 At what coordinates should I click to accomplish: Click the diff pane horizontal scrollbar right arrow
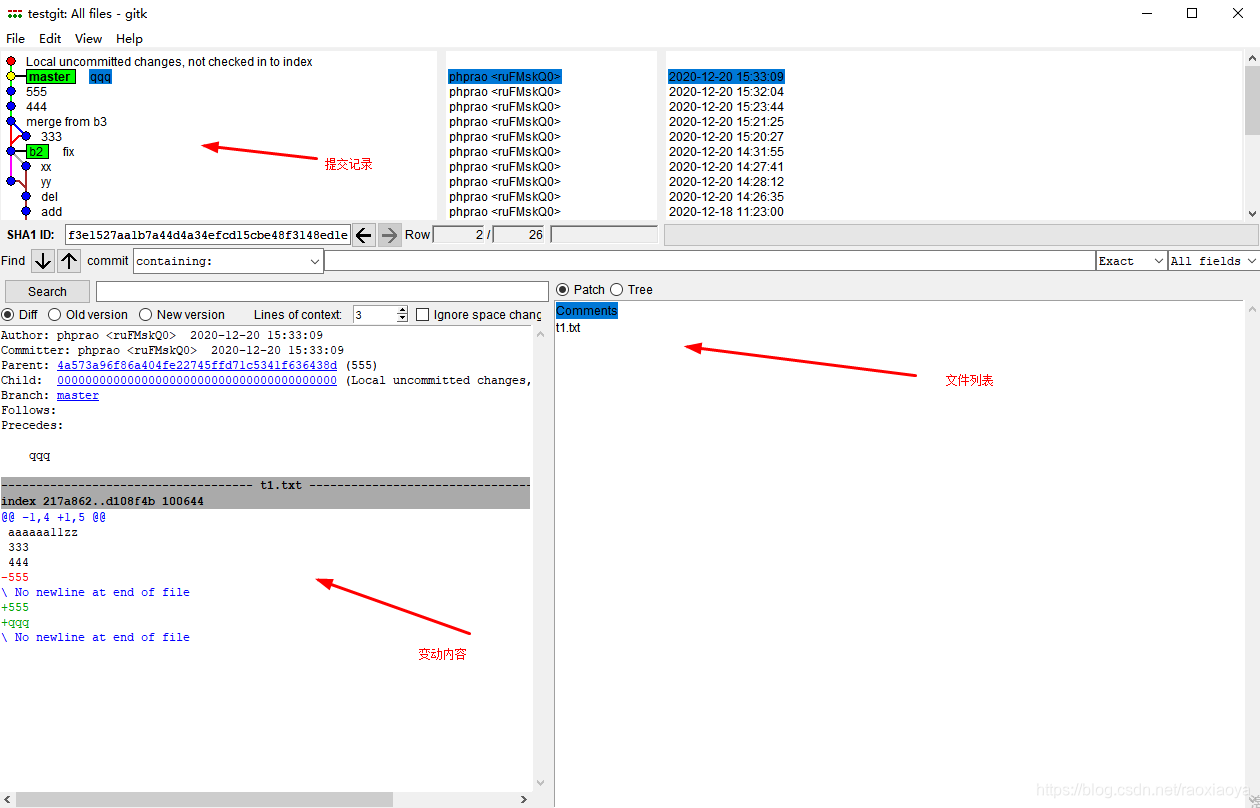click(525, 799)
